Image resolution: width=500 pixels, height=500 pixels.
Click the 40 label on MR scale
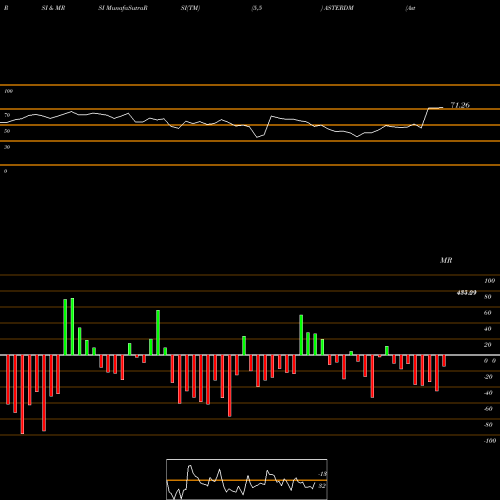pos(488,329)
